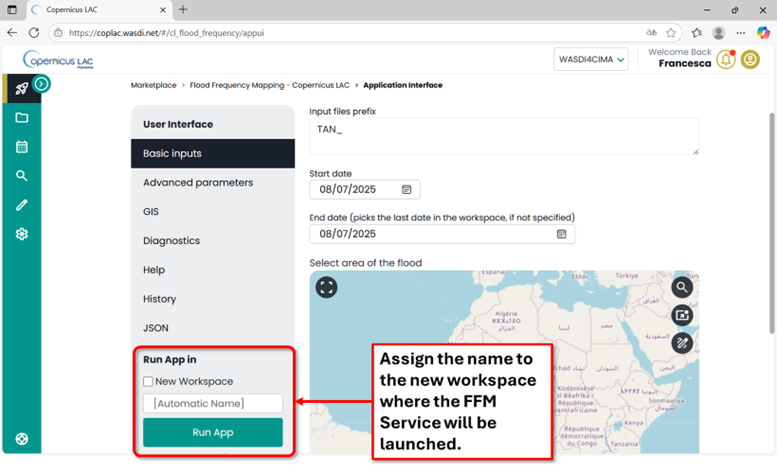Viewport: 777px width, 472px height.
Task: Open the Help tab
Action: tap(213, 270)
